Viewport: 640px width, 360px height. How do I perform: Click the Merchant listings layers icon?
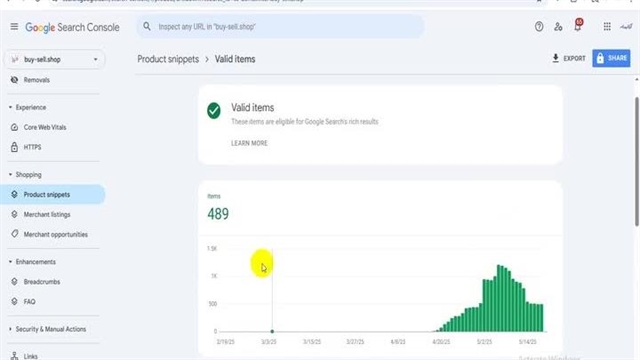click(14, 214)
